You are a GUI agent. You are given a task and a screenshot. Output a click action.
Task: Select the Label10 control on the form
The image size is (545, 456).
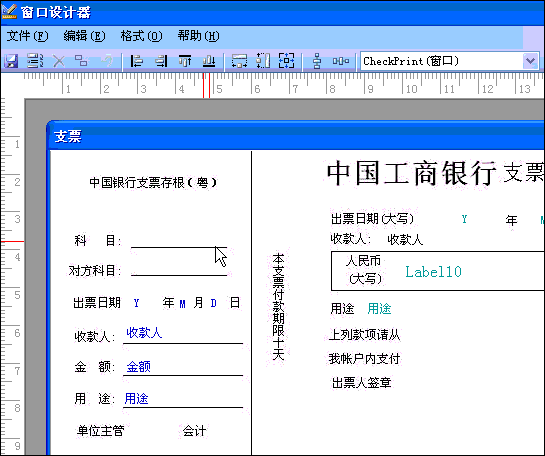click(433, 272)
